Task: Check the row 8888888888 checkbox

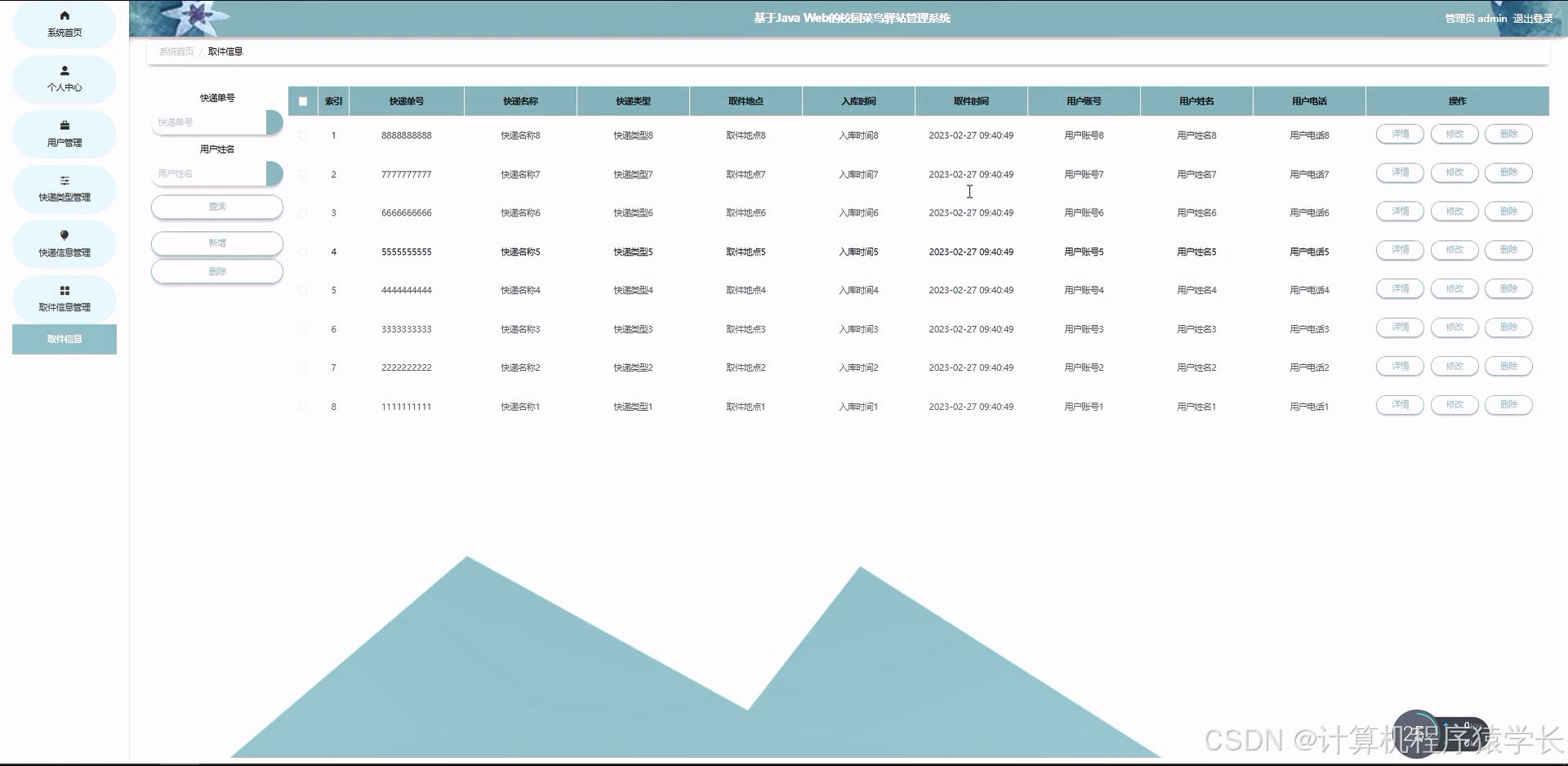Action: [x=303, y=136]
